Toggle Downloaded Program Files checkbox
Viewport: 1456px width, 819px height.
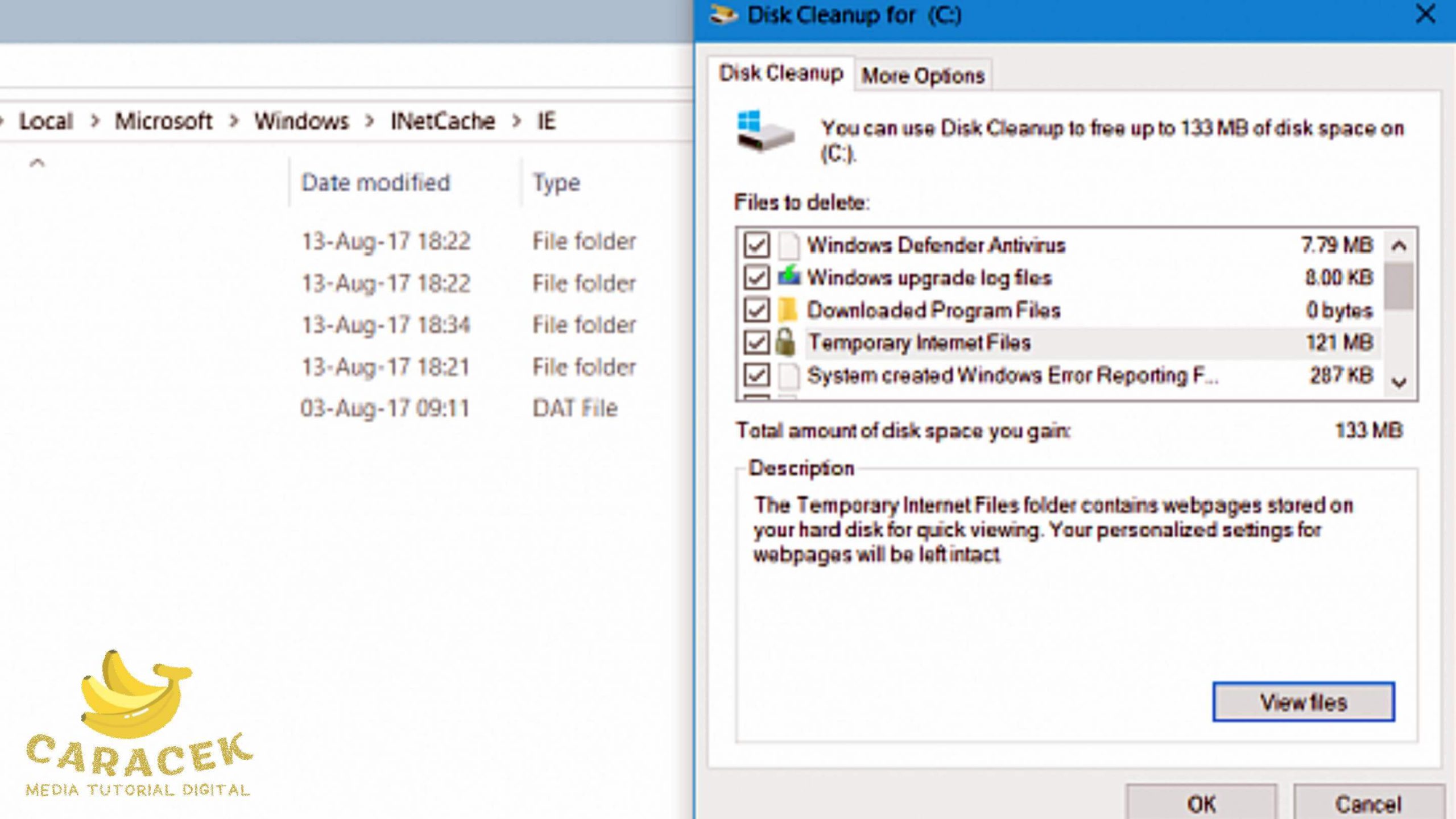coord(756,310)
